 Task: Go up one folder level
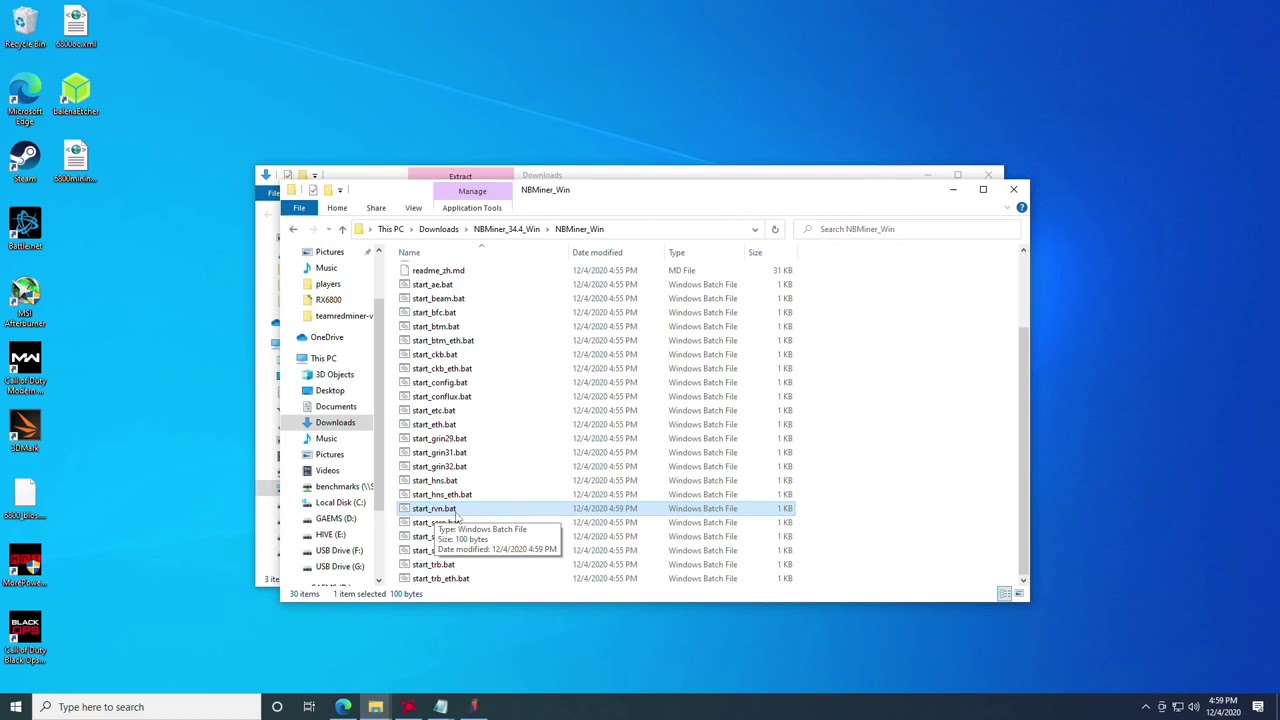click(x=342, y=229)
